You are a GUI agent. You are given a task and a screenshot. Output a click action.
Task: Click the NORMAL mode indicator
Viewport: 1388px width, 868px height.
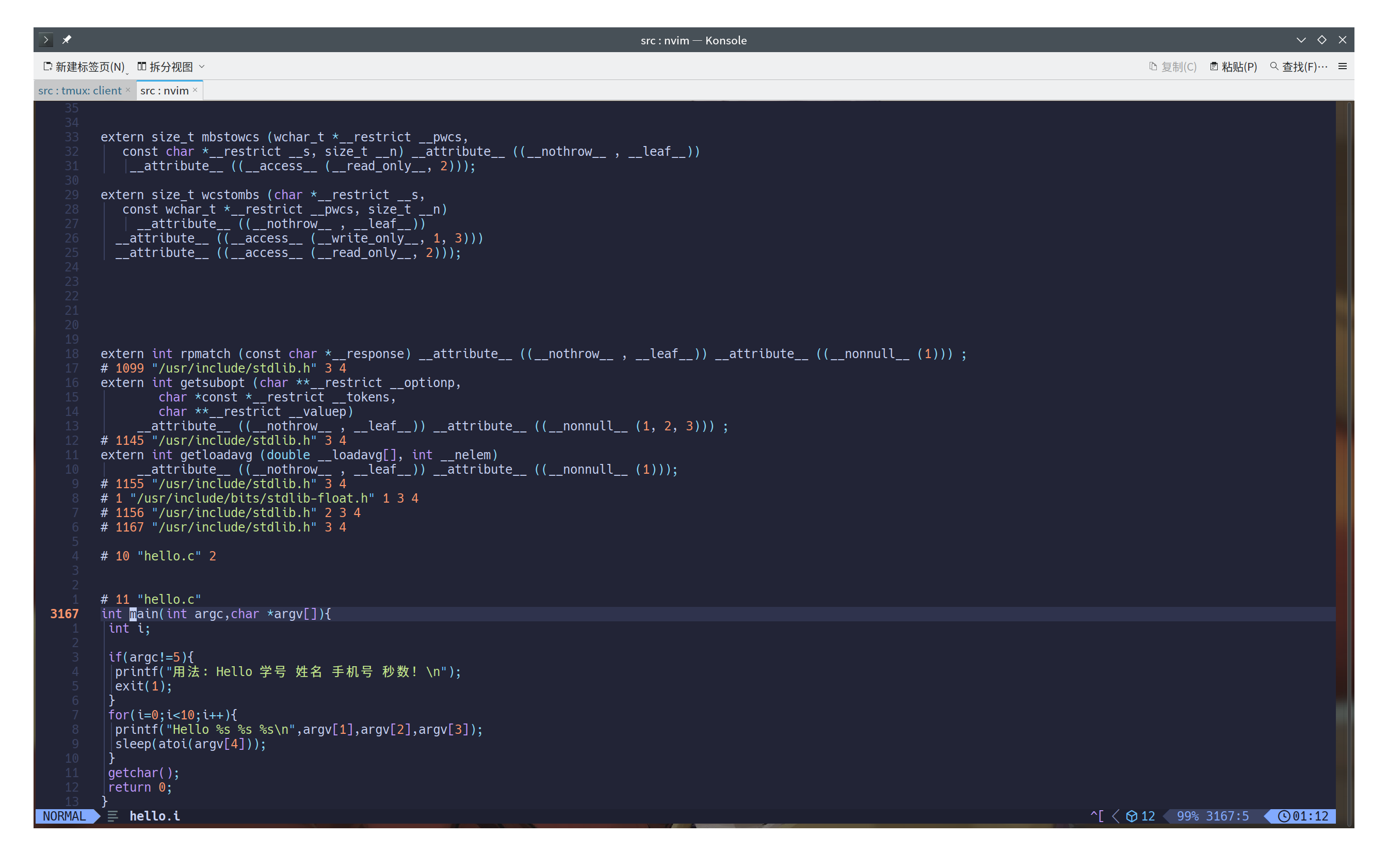point(63,816)
